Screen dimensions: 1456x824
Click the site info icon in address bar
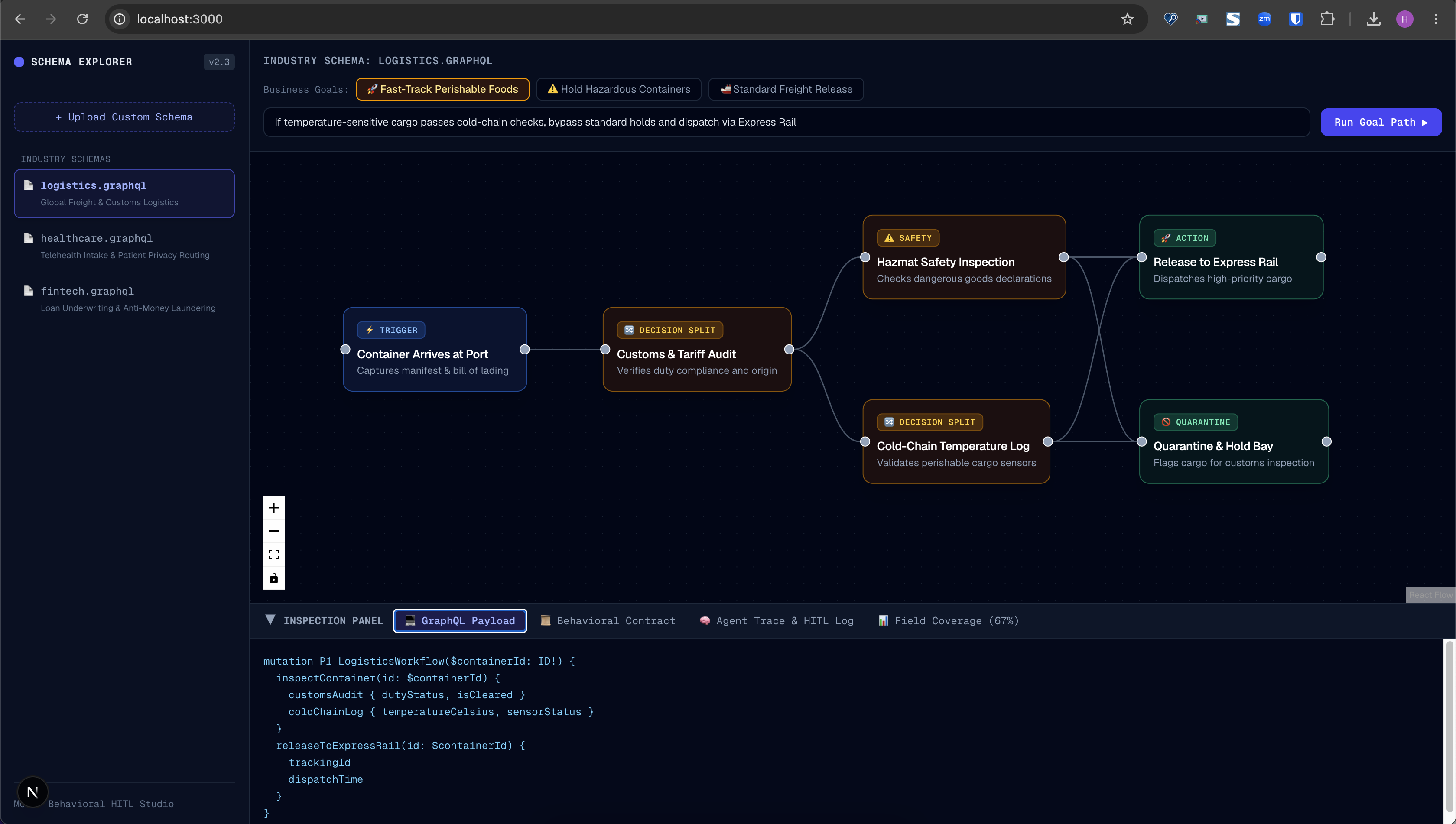(120, 19)
